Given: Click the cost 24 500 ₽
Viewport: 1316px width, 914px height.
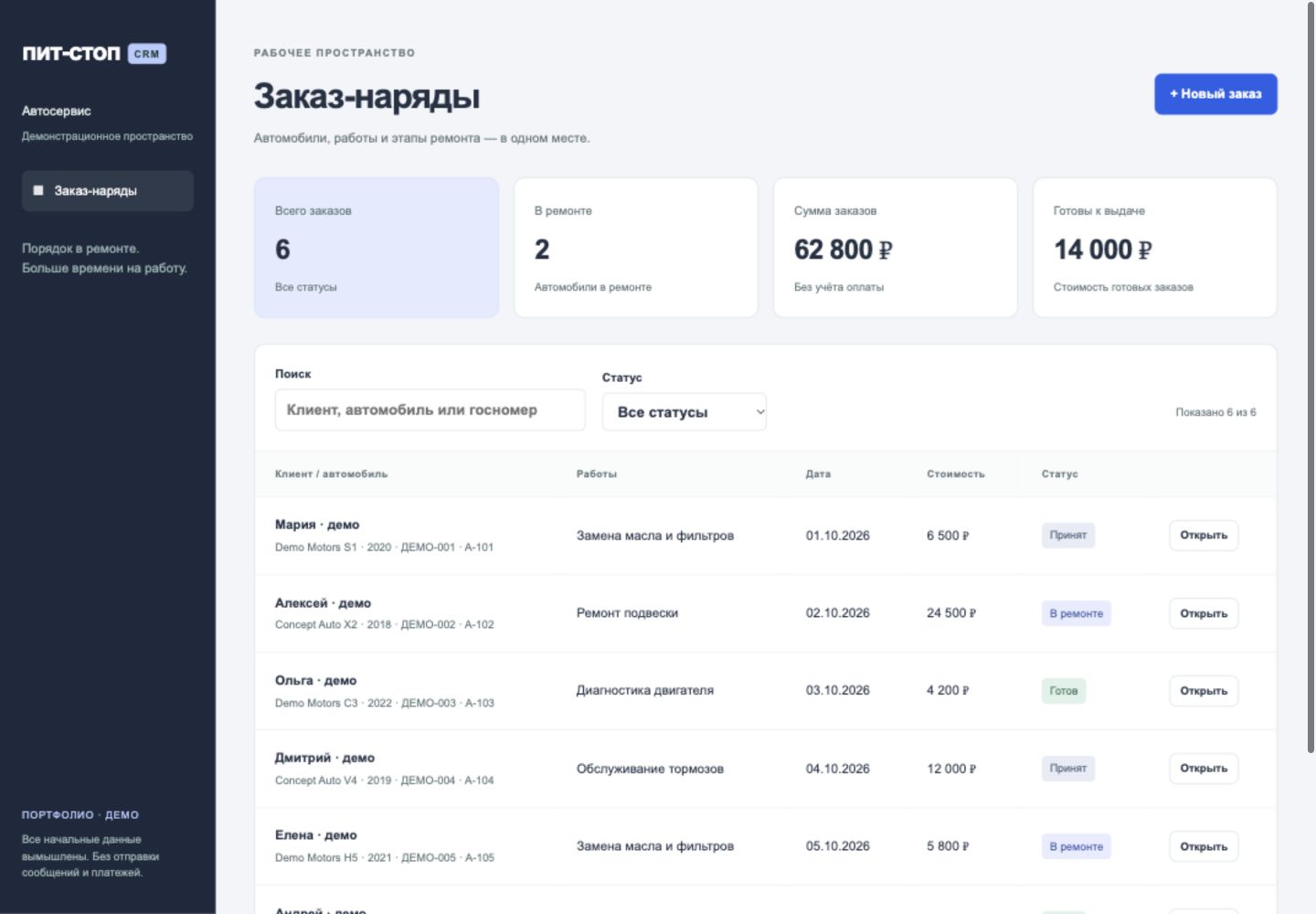Looking at the screenshot, I should [x=951, y=613].
